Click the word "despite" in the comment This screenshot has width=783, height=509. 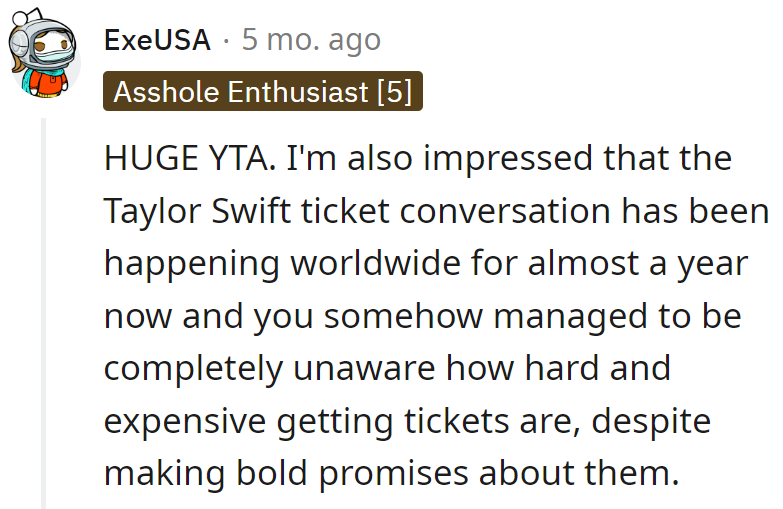click(x=654, y=421)
